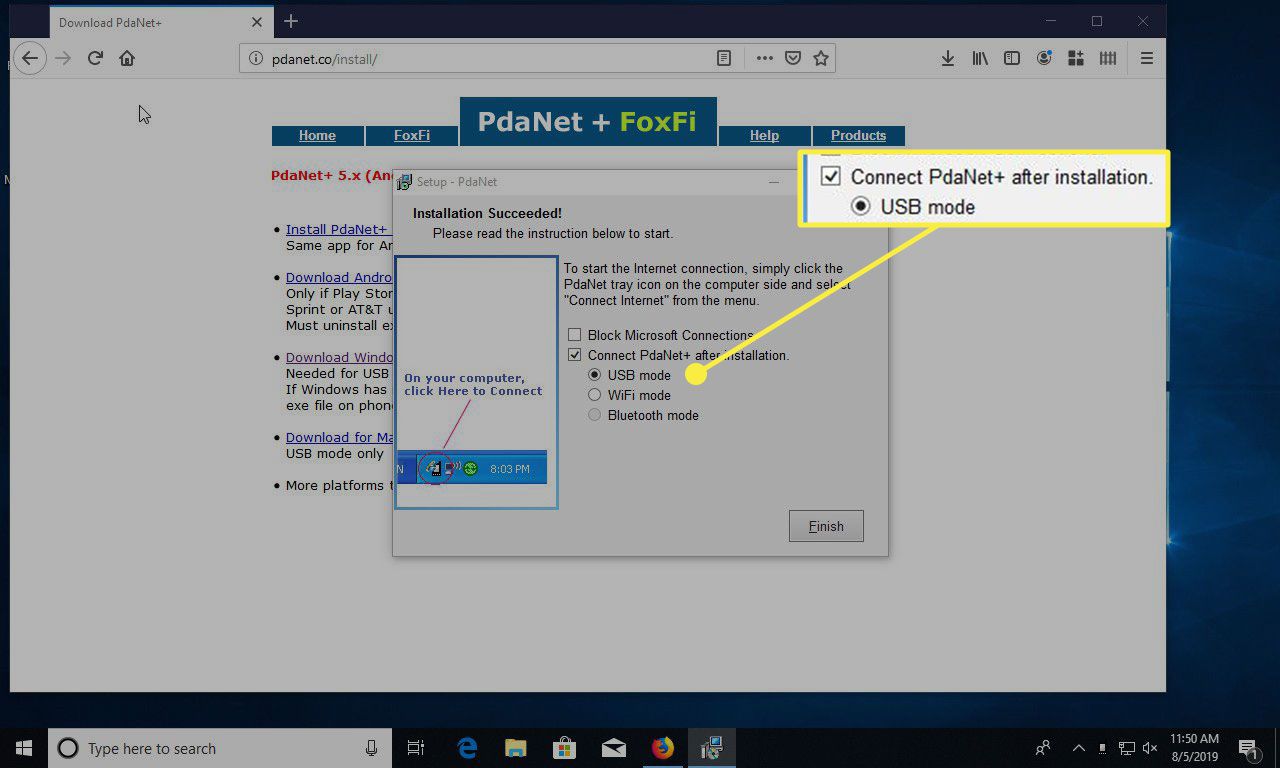Click the Type here to search box

click(218, 748)
